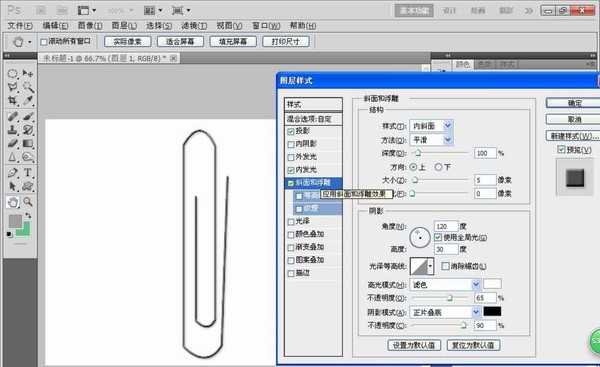
Task: Select the Lasso tool
Action: [x=13, y=87]
